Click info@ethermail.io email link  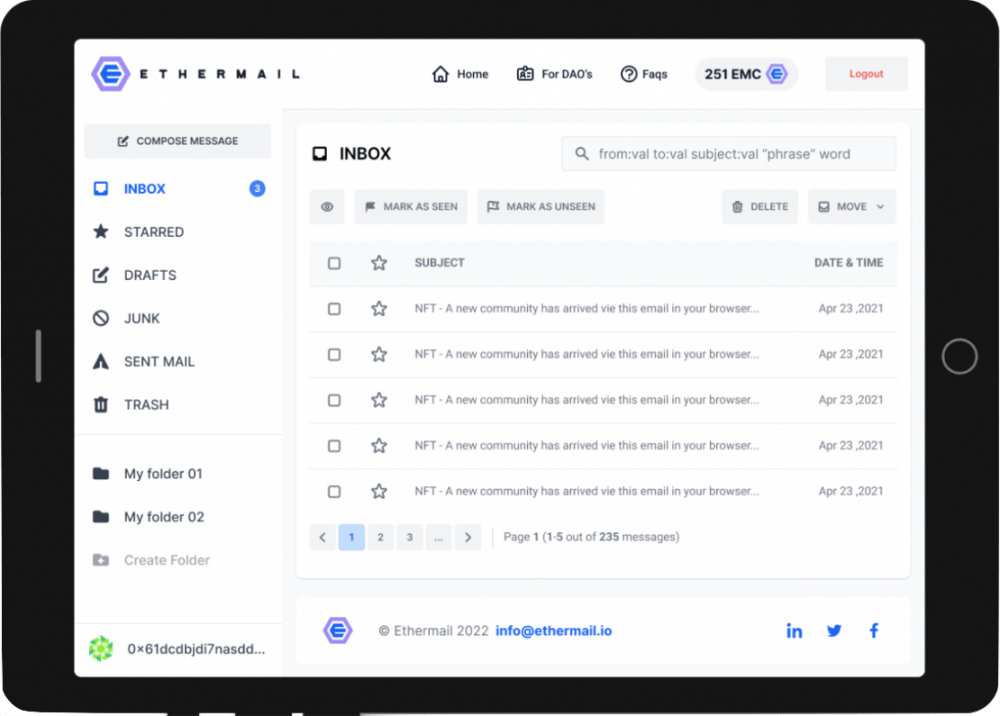(x=554, y=631)
